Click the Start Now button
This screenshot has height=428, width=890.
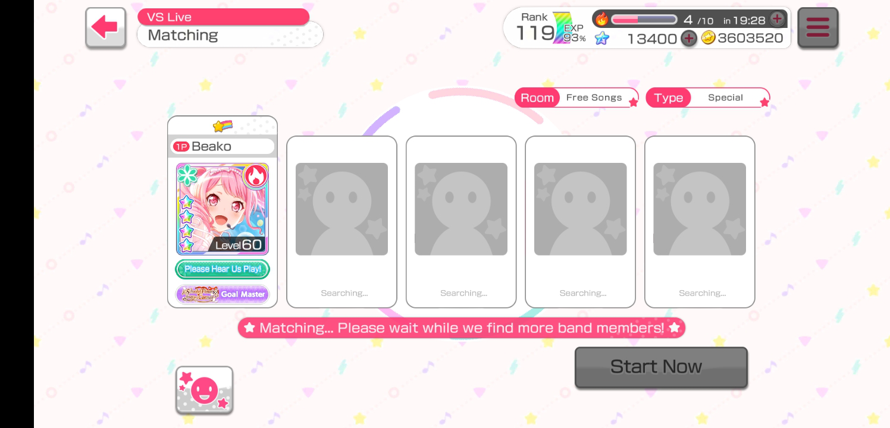click(661, 367)
